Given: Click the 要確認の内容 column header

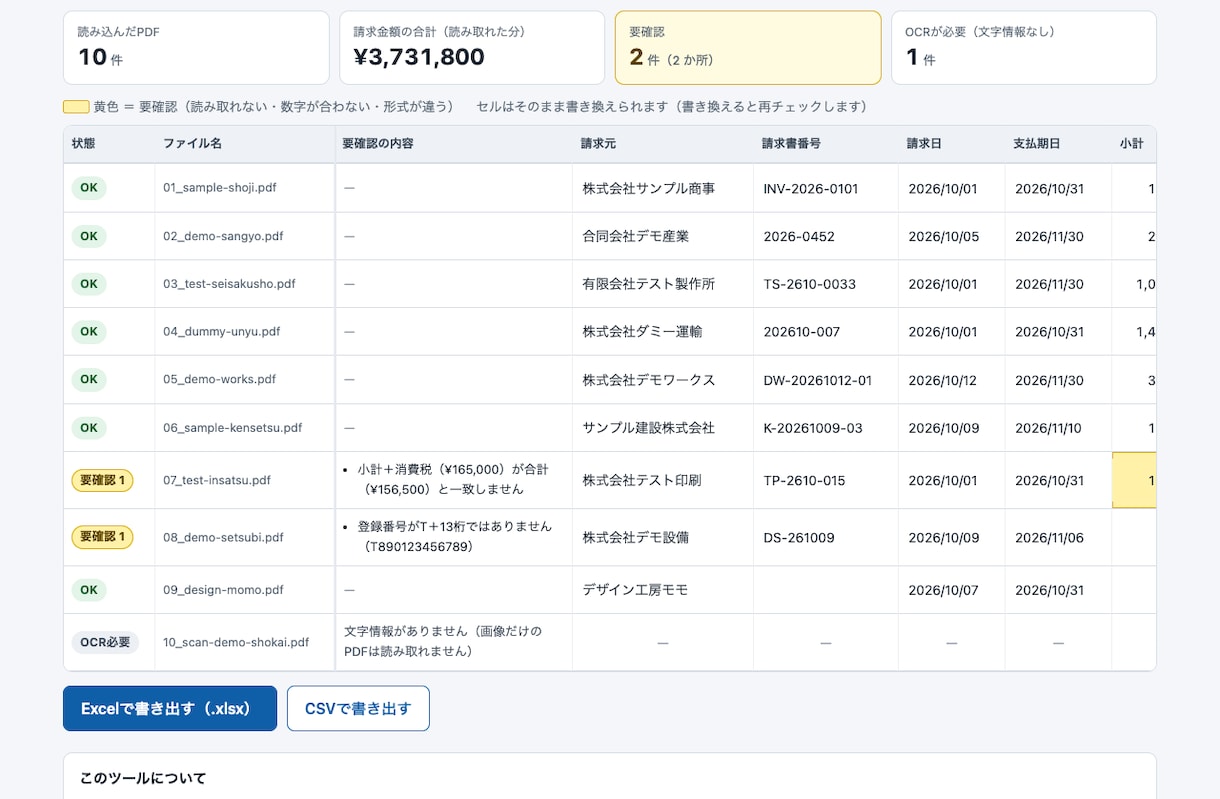Looking at the screenshot, I should pos(453,144).
